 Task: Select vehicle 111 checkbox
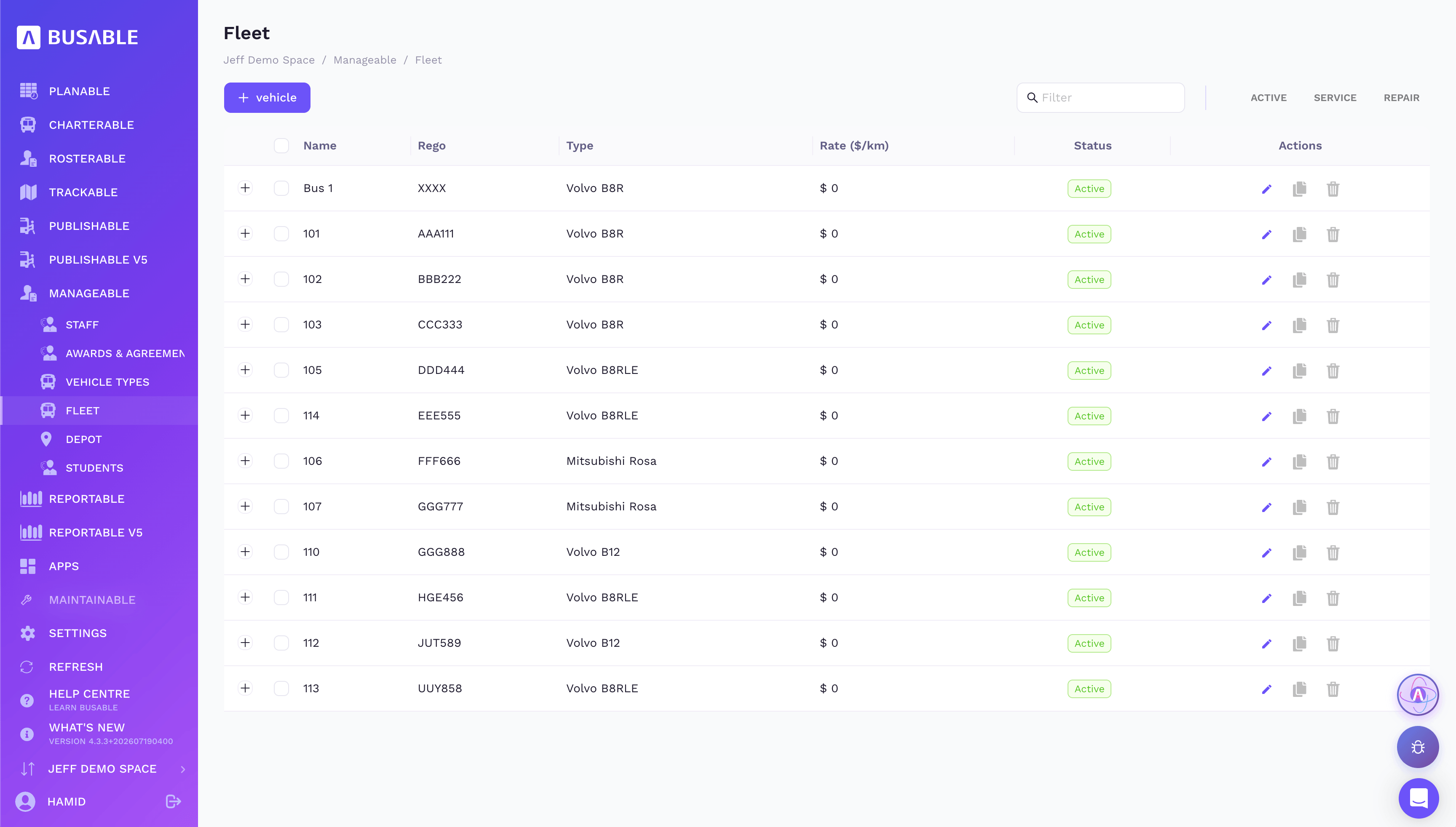pos(281,597)
